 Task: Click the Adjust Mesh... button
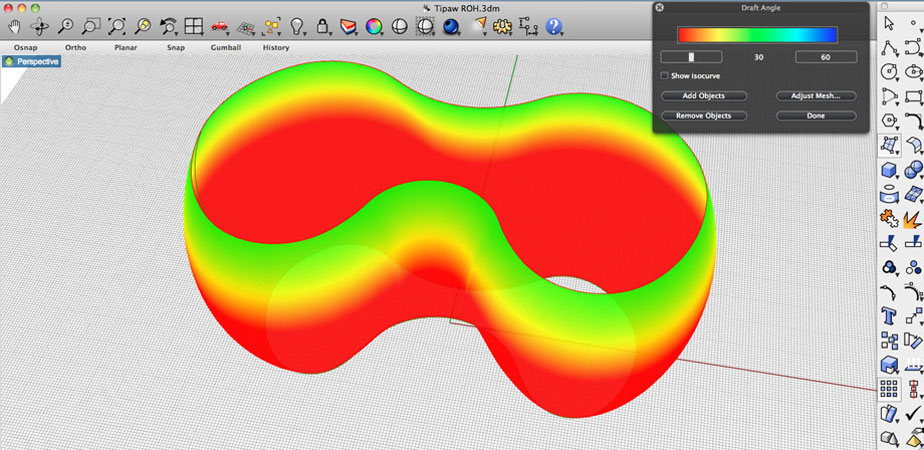(x=816, y=96)
